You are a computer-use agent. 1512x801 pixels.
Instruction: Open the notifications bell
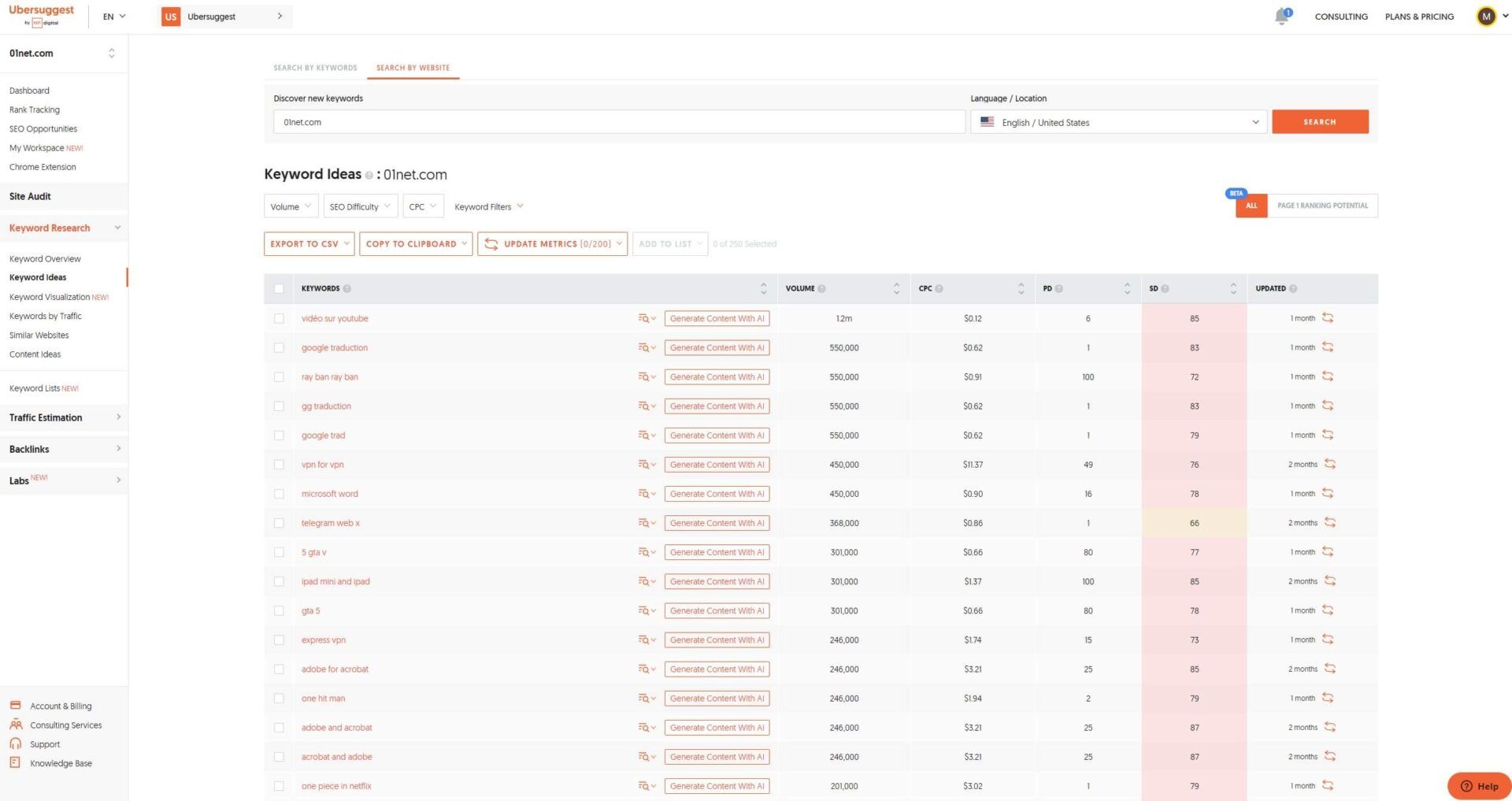[1282, 16]
